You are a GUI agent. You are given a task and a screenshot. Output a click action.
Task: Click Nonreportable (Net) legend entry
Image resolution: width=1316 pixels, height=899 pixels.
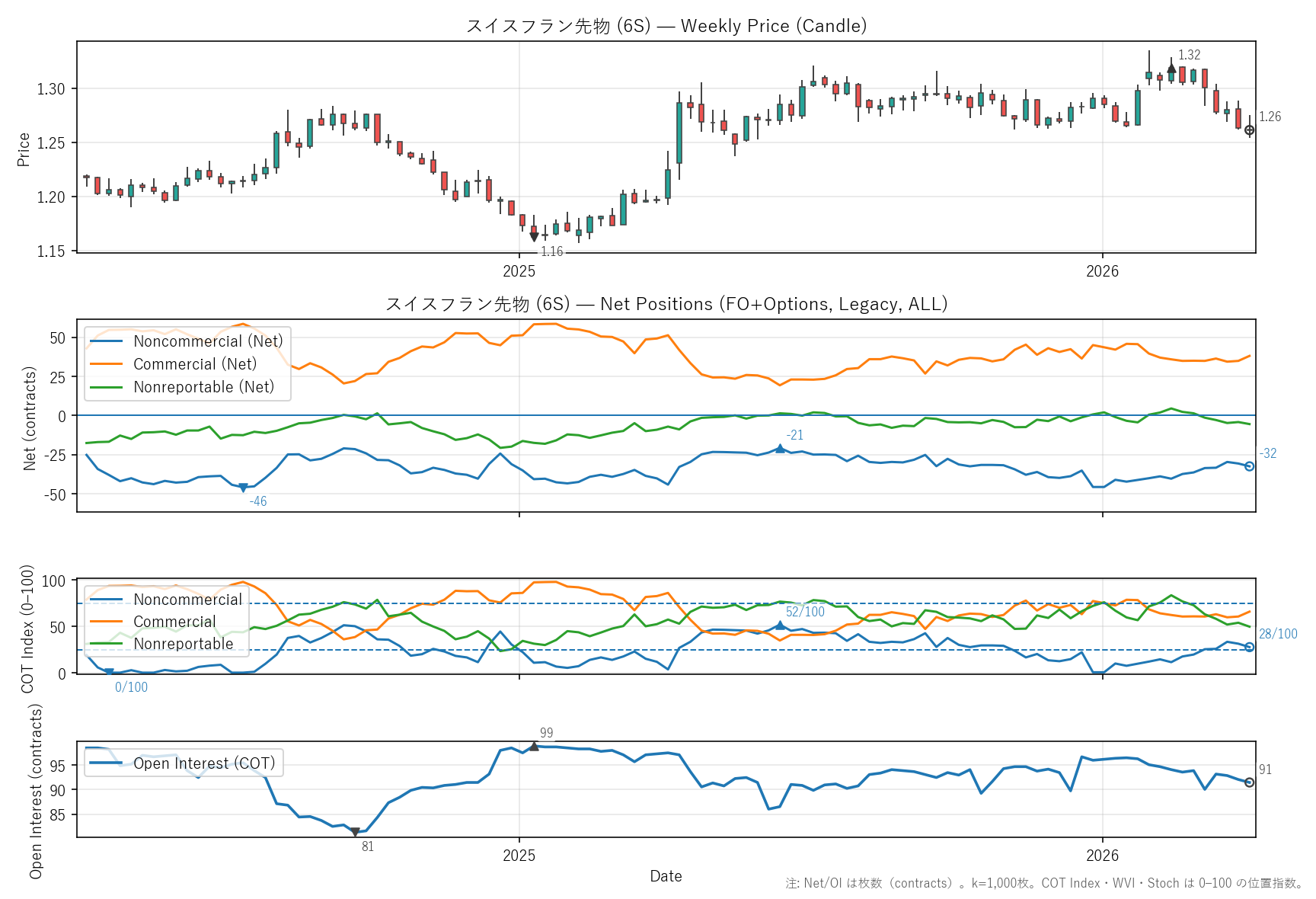[203, 387]
